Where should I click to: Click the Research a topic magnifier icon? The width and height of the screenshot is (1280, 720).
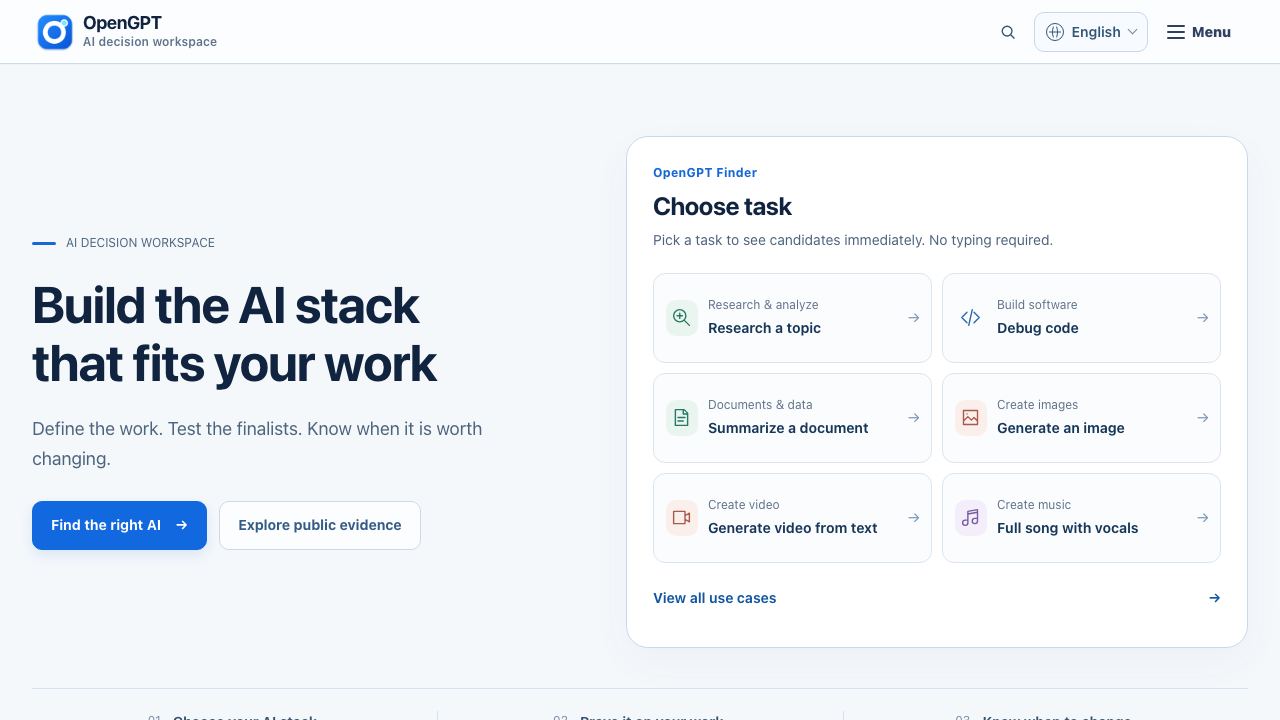point(682,318)
